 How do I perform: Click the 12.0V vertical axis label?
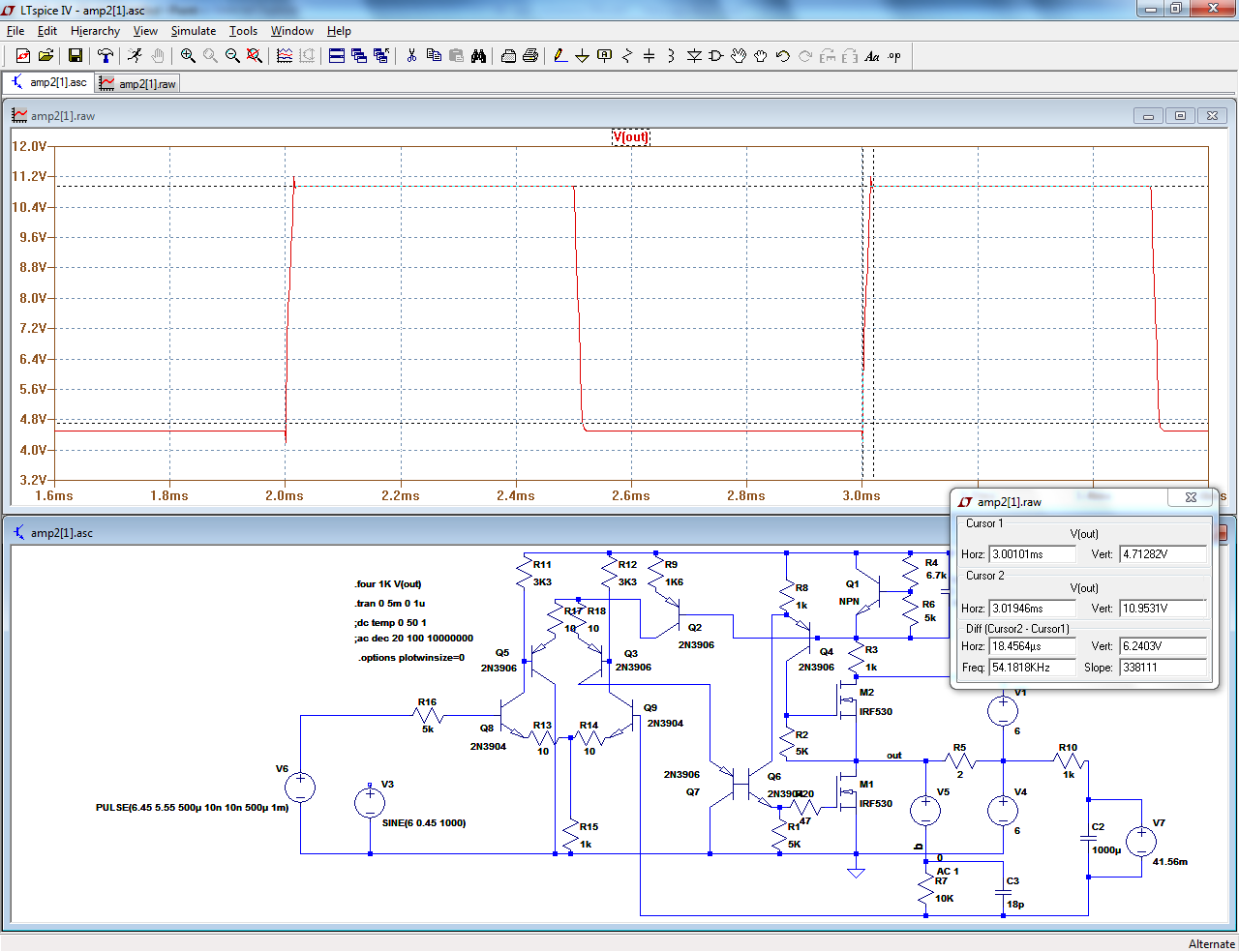pos(29,146)
